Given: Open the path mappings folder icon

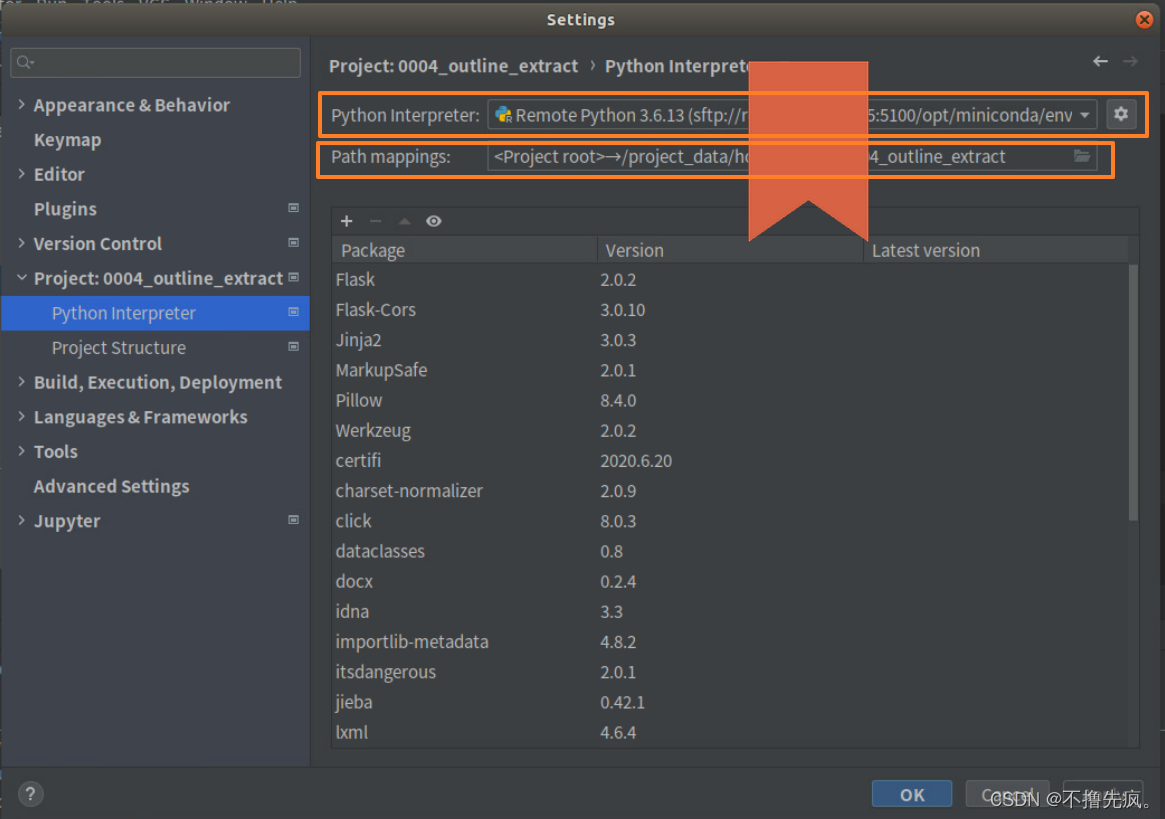Looking at the screenshot, I should pyautogui.click(x=1082, y=157).
